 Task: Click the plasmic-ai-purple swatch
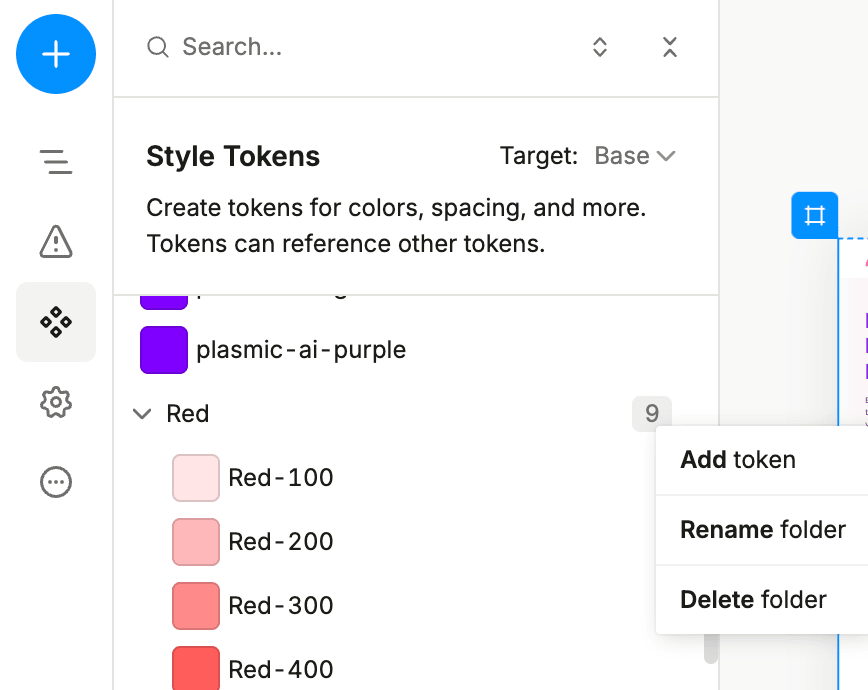(x=164, y=350)
